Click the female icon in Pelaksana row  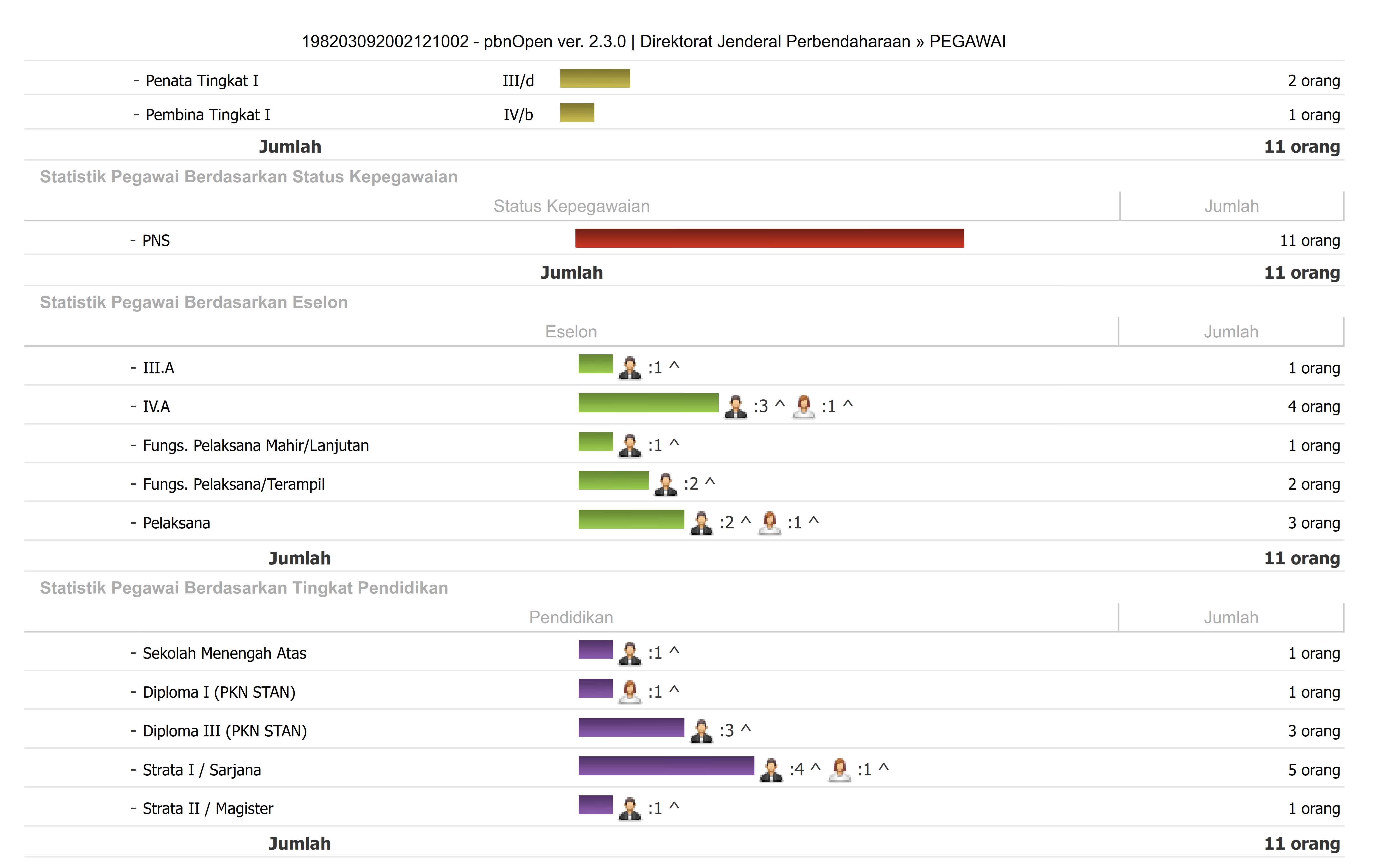coord(769,523)
